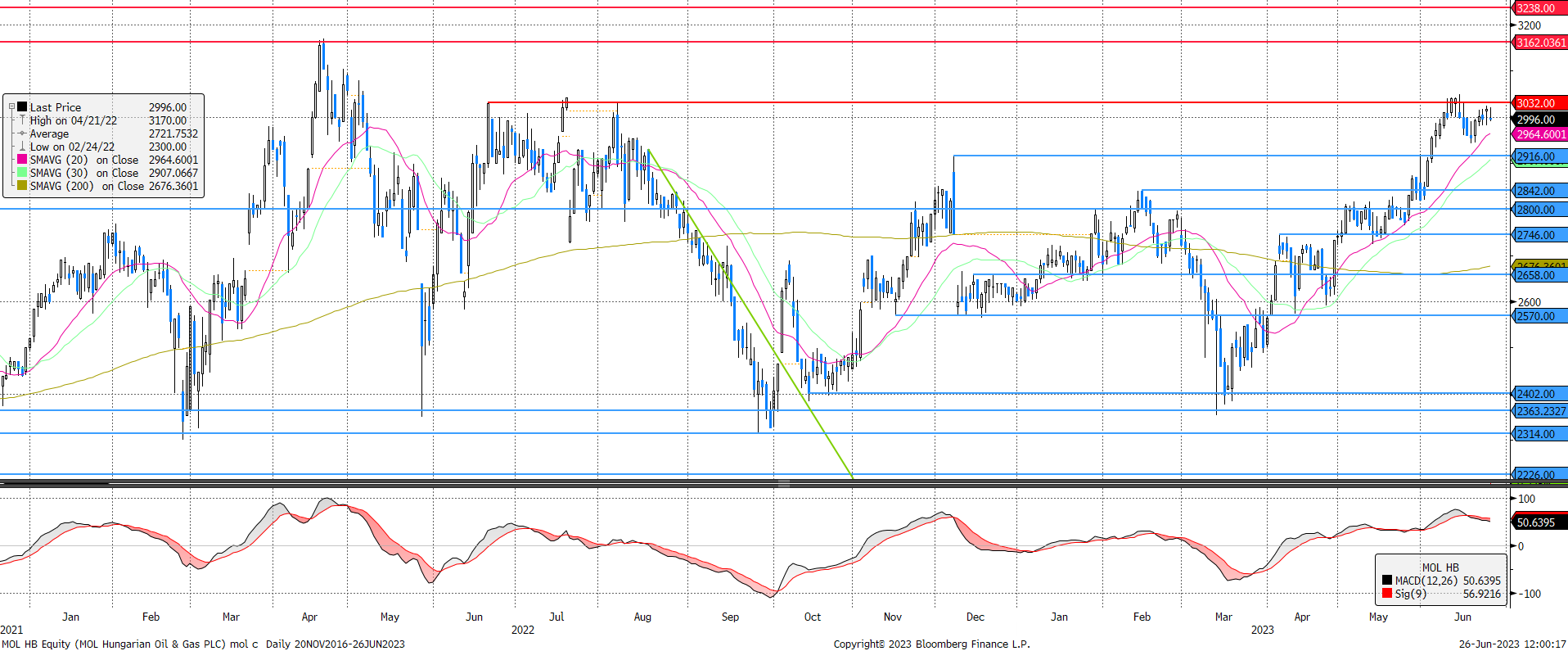Click the blue 2570.00 level tag
Screen dimensions: 1568x651
(x=1539, y=316)
